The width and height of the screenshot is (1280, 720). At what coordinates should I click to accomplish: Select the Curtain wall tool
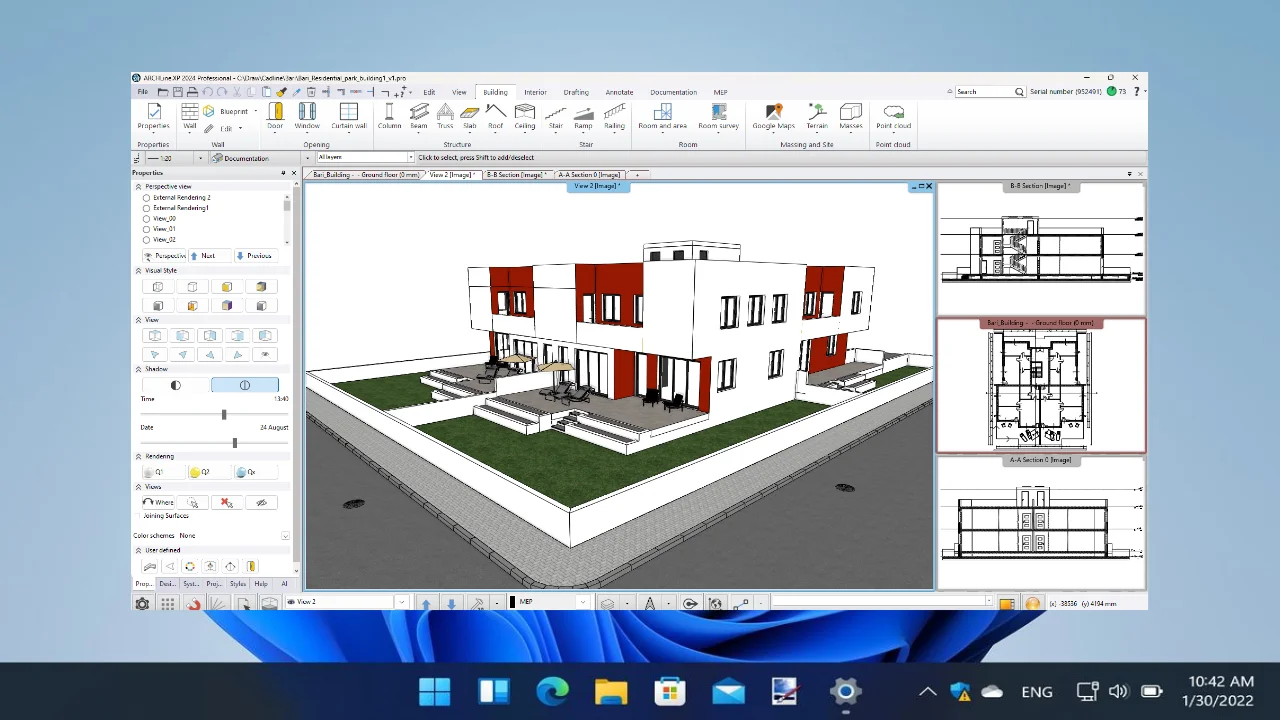tap(349, 116)
